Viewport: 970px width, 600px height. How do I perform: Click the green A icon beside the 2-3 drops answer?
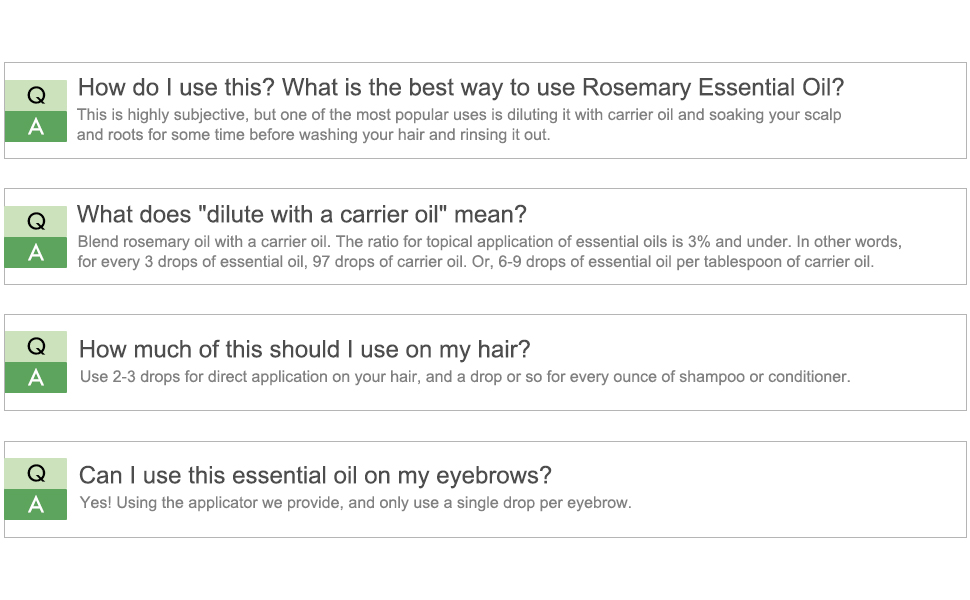(x=36, y=377)
